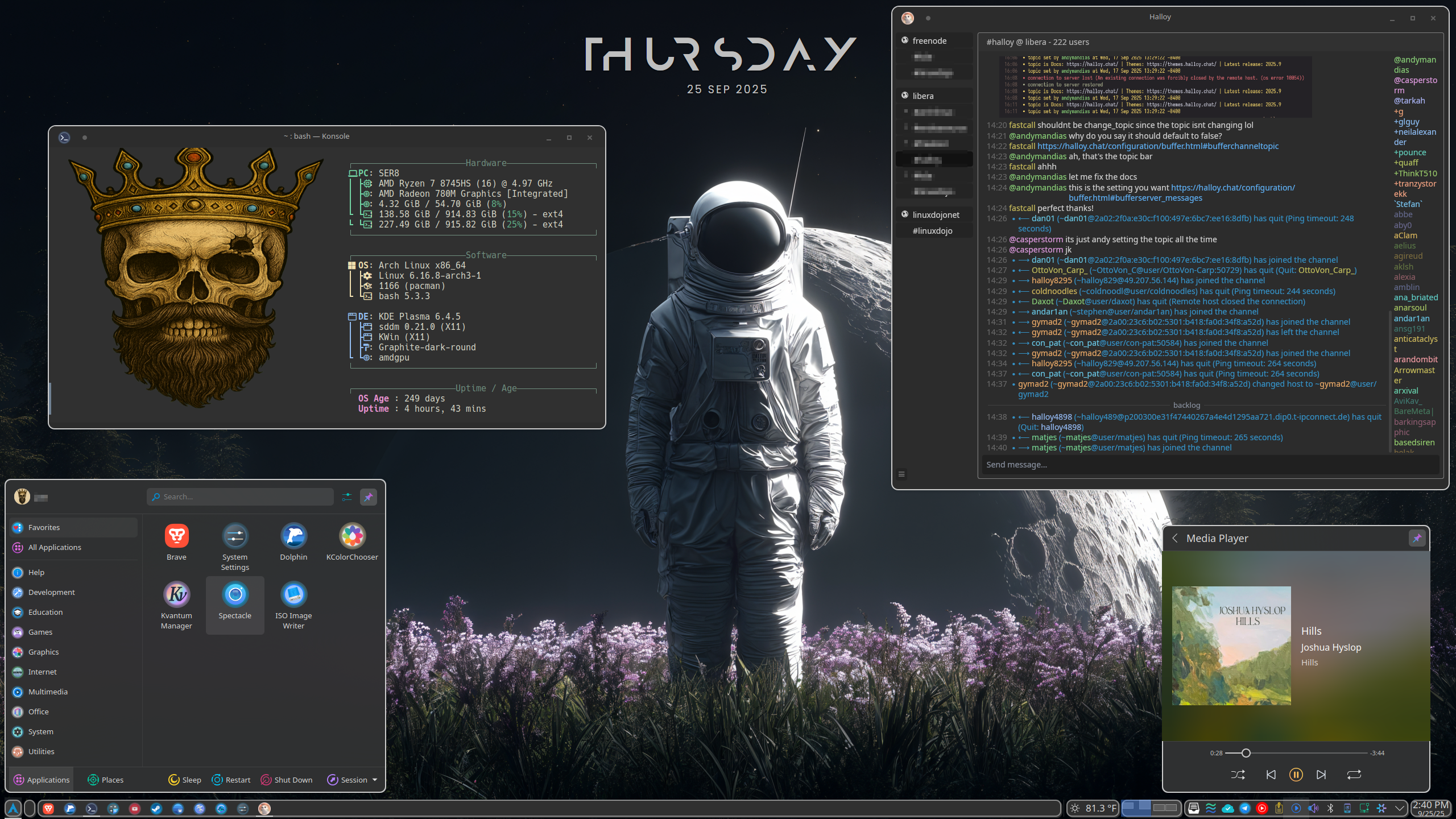
Task: Open the Multimedia category
Action: 48,692
